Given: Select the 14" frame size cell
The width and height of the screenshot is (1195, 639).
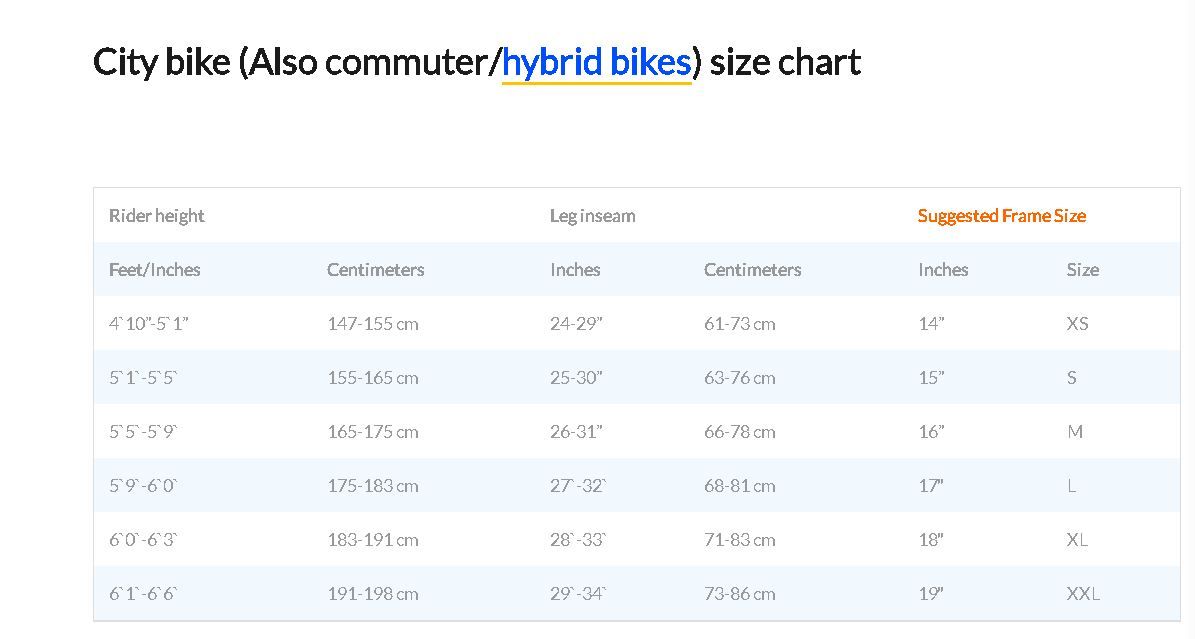Looking at the screenshot, I should tap(931, 324).
